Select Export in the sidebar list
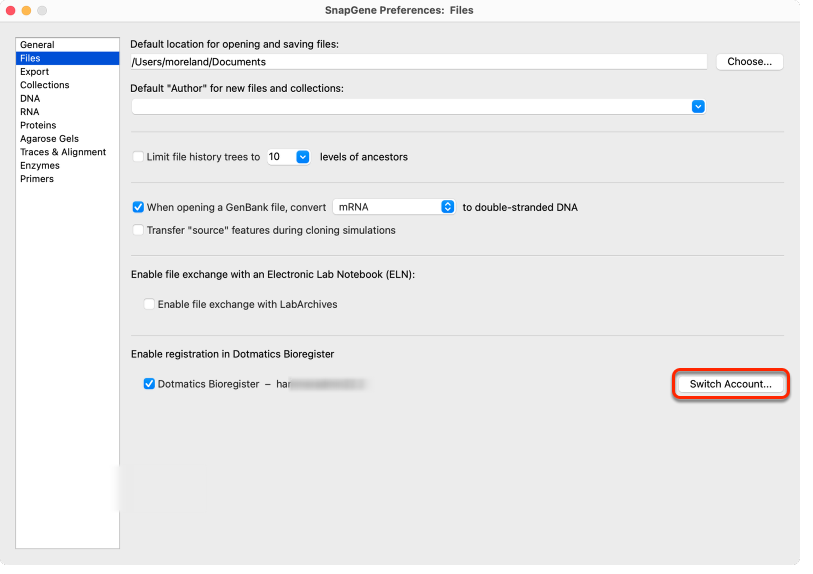Screen dimensions: 813x574 pos(34,72)
